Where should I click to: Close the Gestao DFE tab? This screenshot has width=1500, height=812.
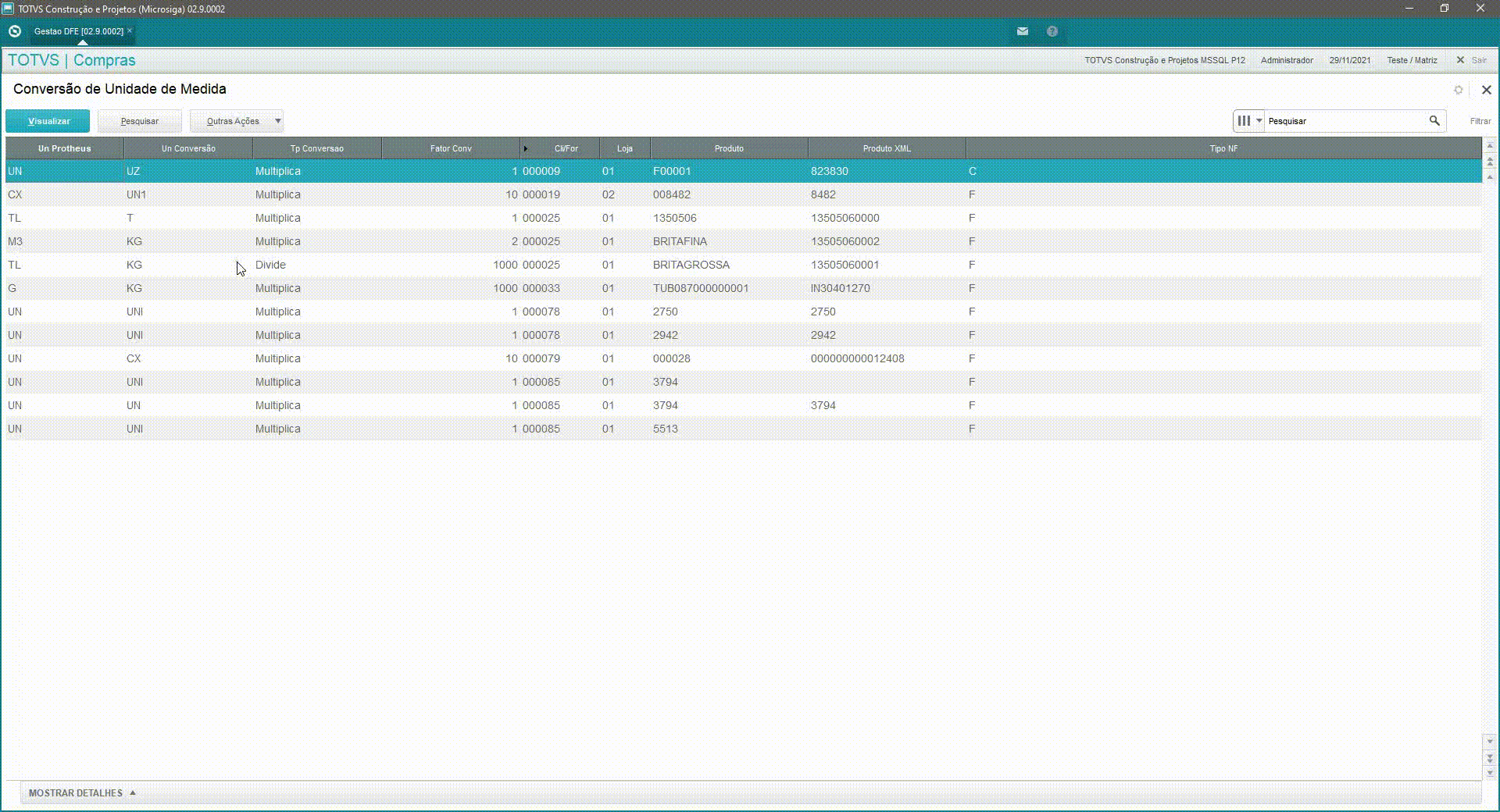click(130, 30)
